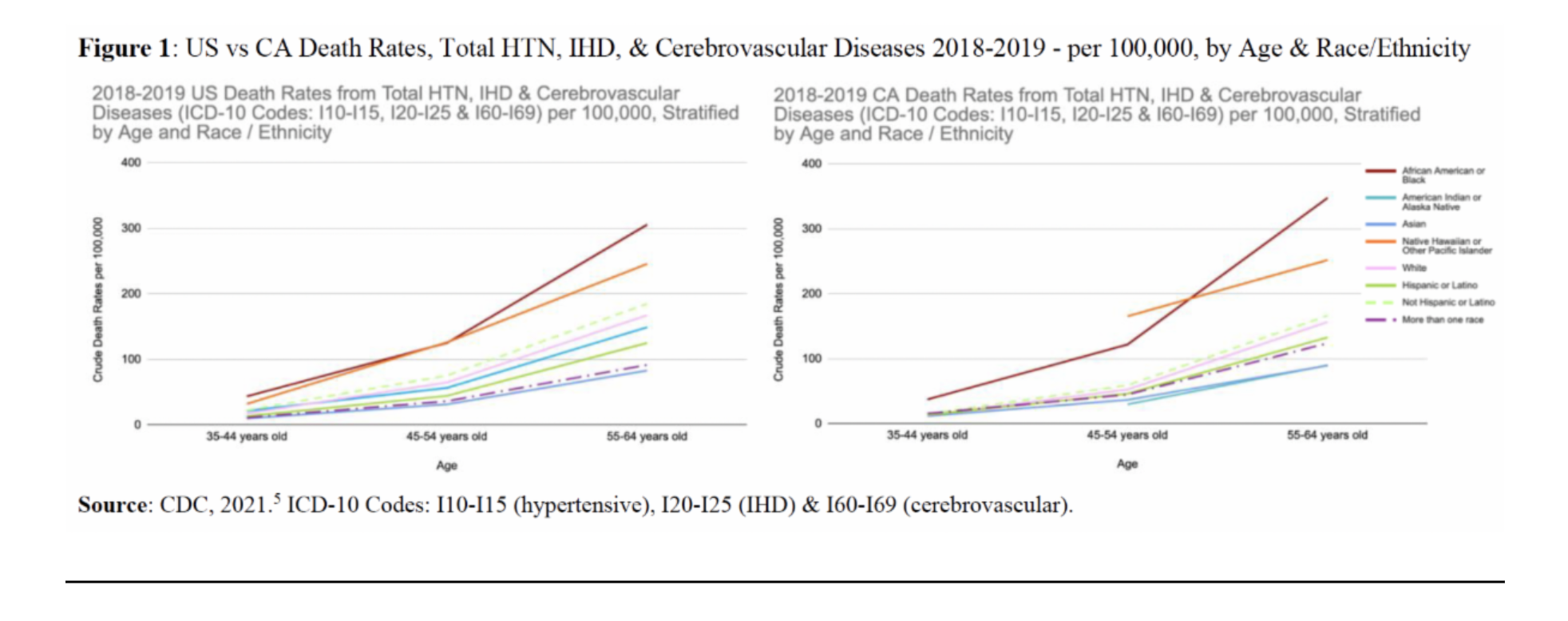Select the 100 y-axis value on the US chart

coord(131,359)
